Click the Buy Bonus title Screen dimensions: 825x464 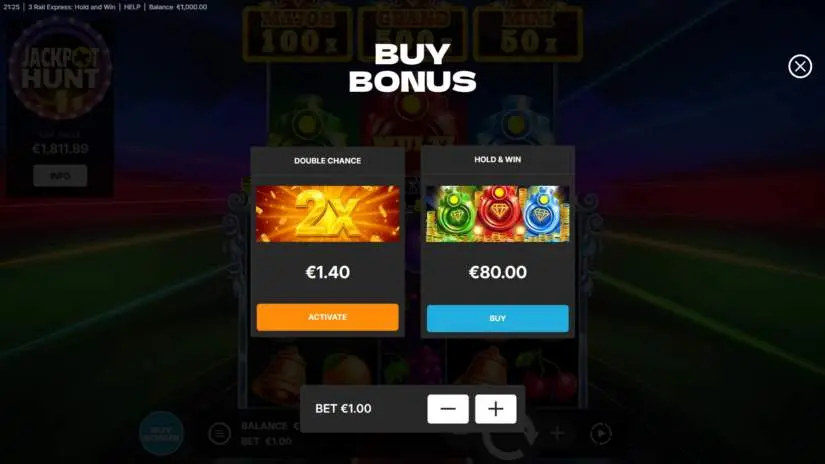pyautogui.click(x=412, y=68)
